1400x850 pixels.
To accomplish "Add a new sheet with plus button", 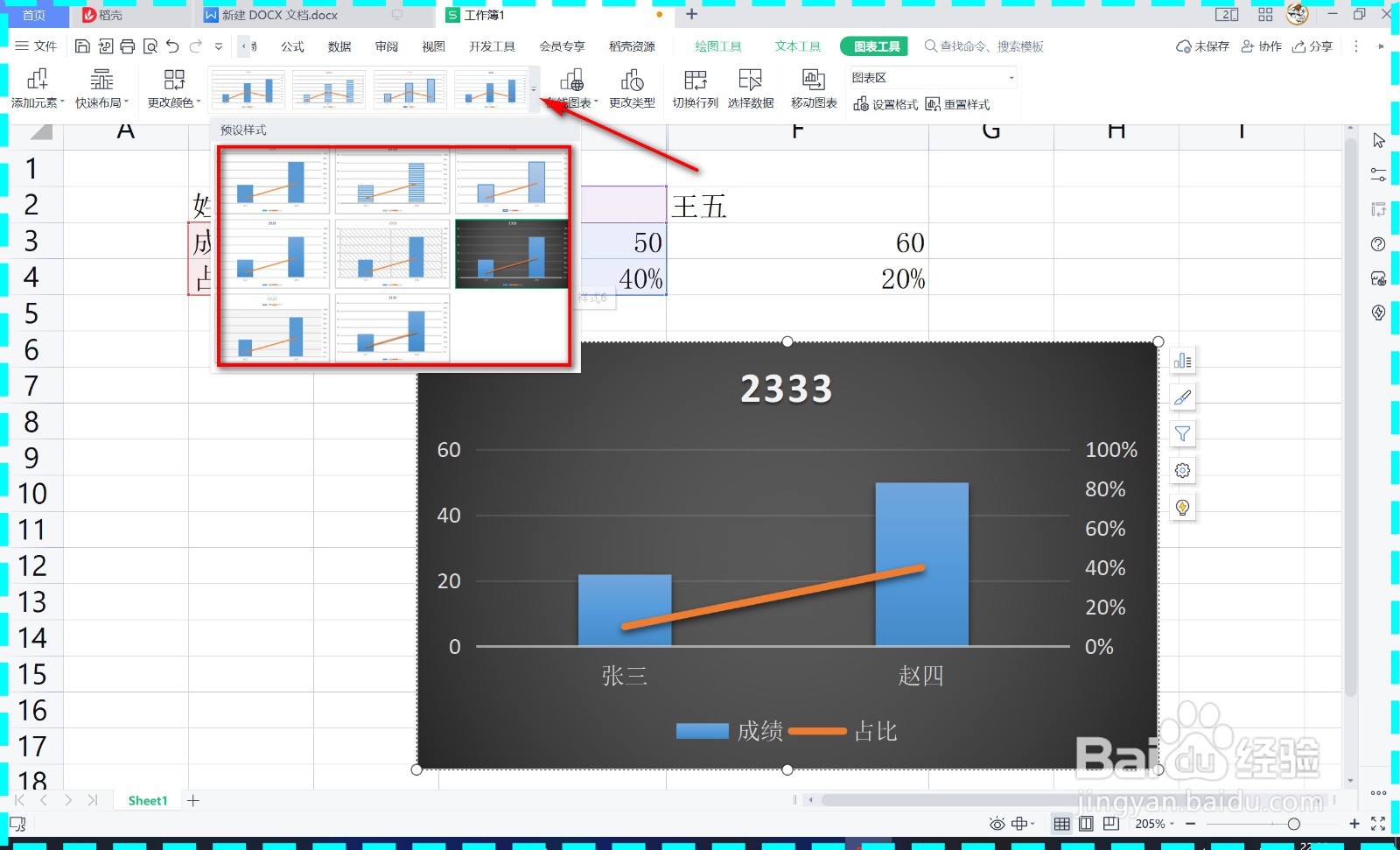I will 193,800.
